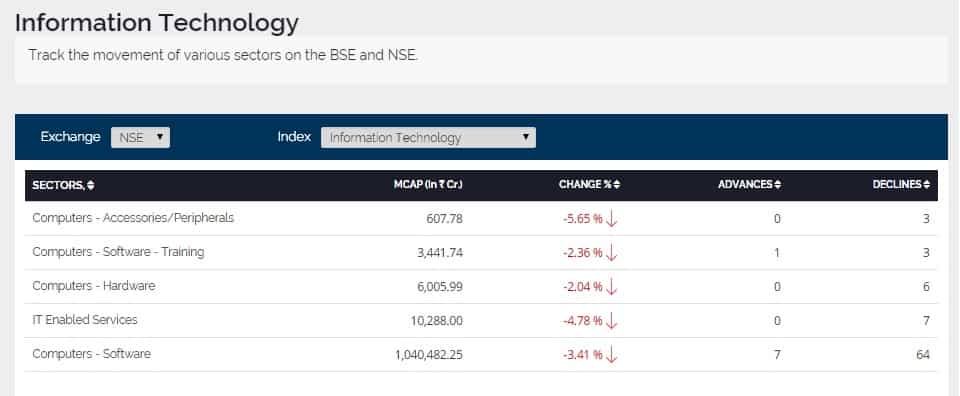Viewport: 960px width, 396px height.
Task: Click the MCAP (In ₹ Cr.) column header
Action: coord(428,184)
